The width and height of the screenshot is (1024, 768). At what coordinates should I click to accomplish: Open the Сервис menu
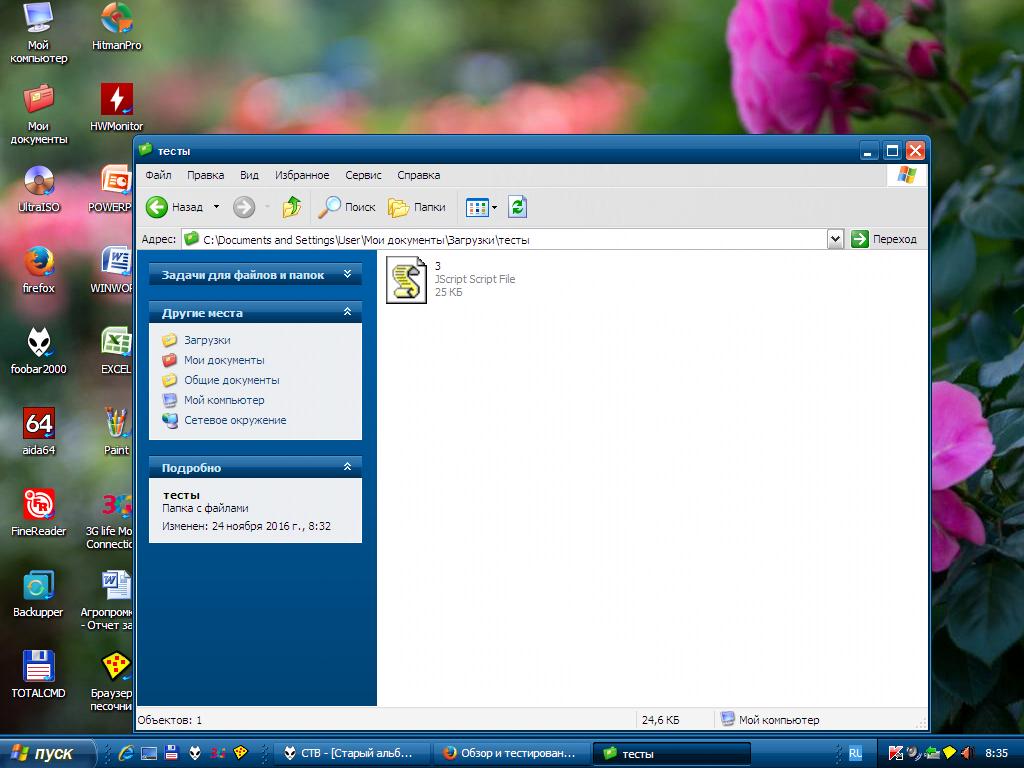[363, 175]
